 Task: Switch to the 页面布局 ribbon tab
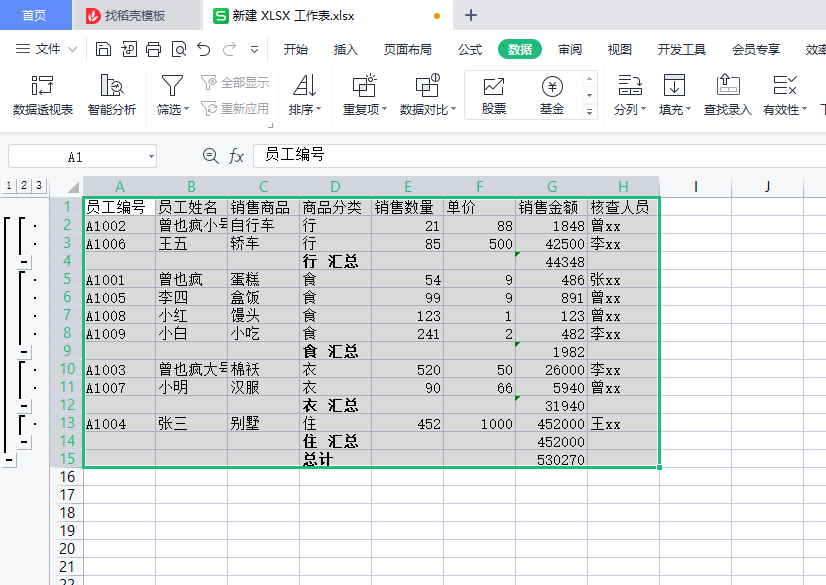click(x=408, y=49)
